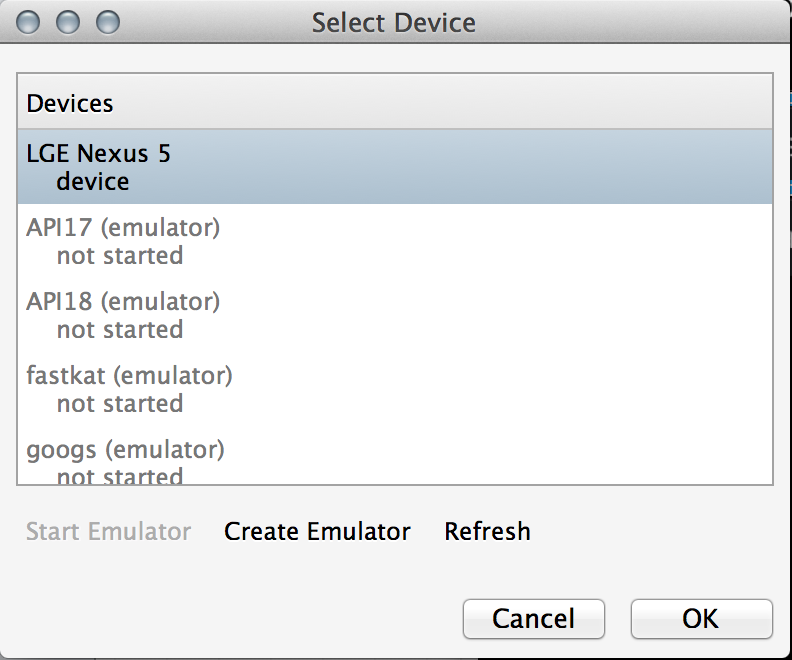Click "not started" status below googs
Viewport: 792px width, 660px height.
pos(120,477)
